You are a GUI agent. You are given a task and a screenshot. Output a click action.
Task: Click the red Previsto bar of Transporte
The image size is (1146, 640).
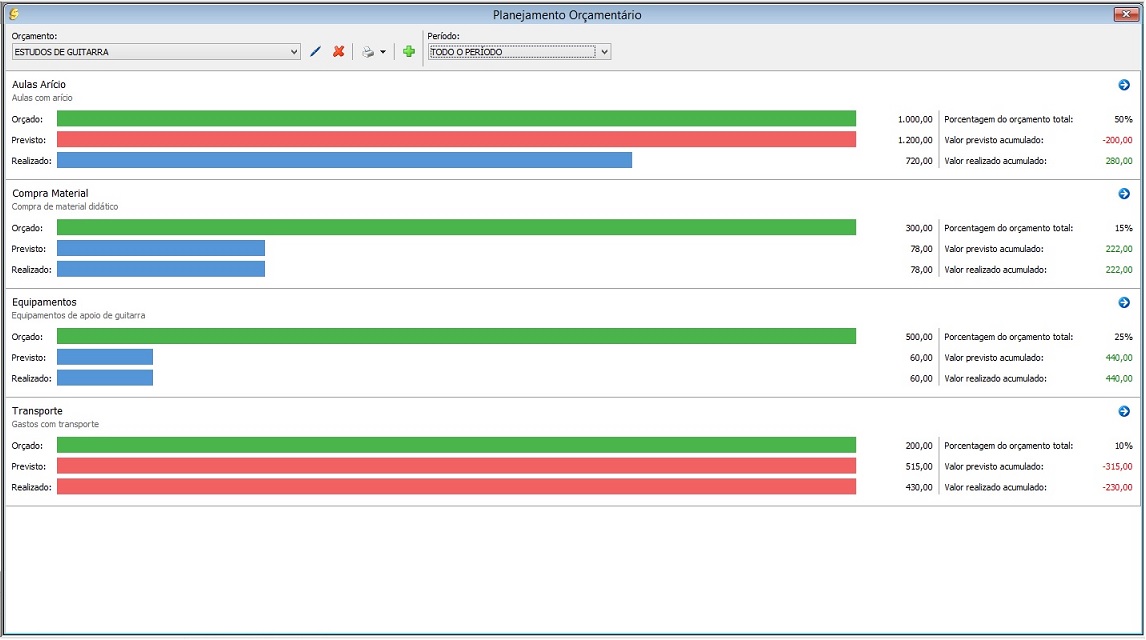[x=456, y=466]
